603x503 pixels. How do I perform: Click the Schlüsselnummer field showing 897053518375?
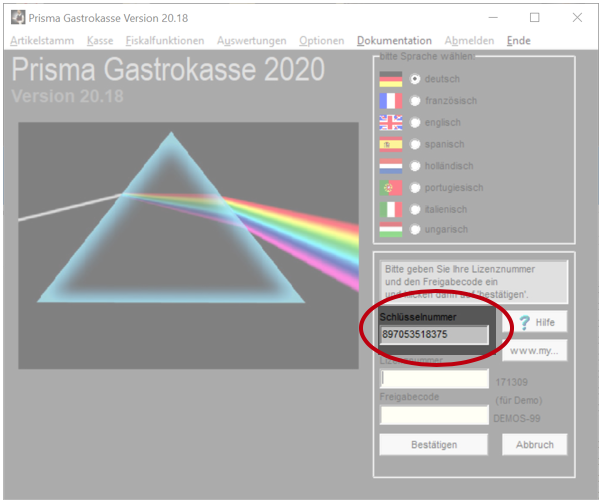coord(434,334)
